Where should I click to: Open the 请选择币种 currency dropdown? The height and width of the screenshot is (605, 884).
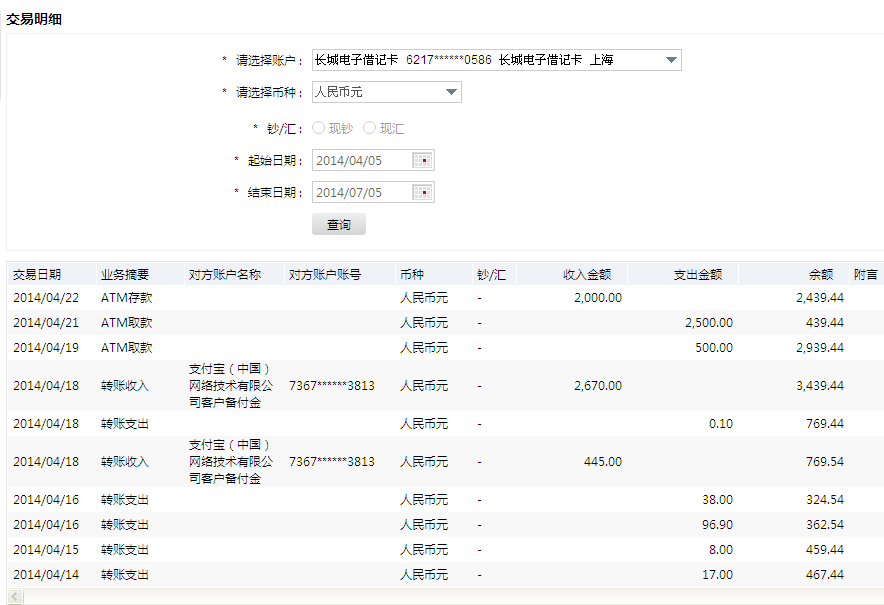point(387,92)
